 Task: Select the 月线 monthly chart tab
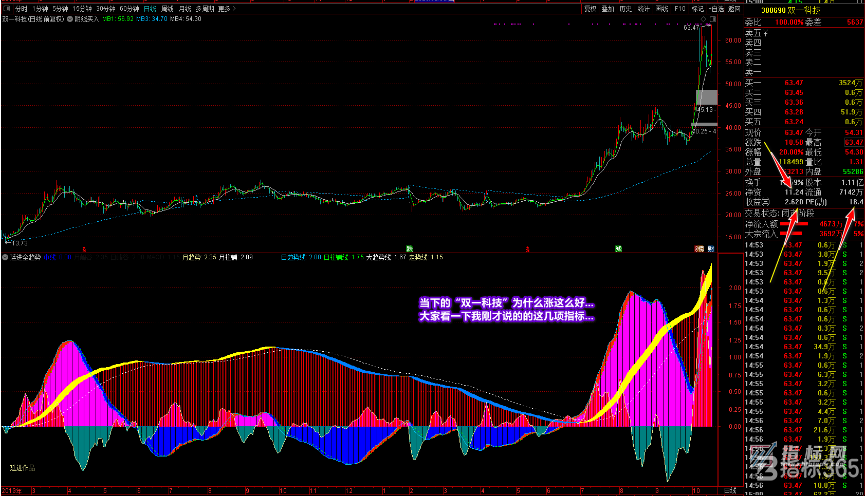pyautogui.click(x=185, y=9)
